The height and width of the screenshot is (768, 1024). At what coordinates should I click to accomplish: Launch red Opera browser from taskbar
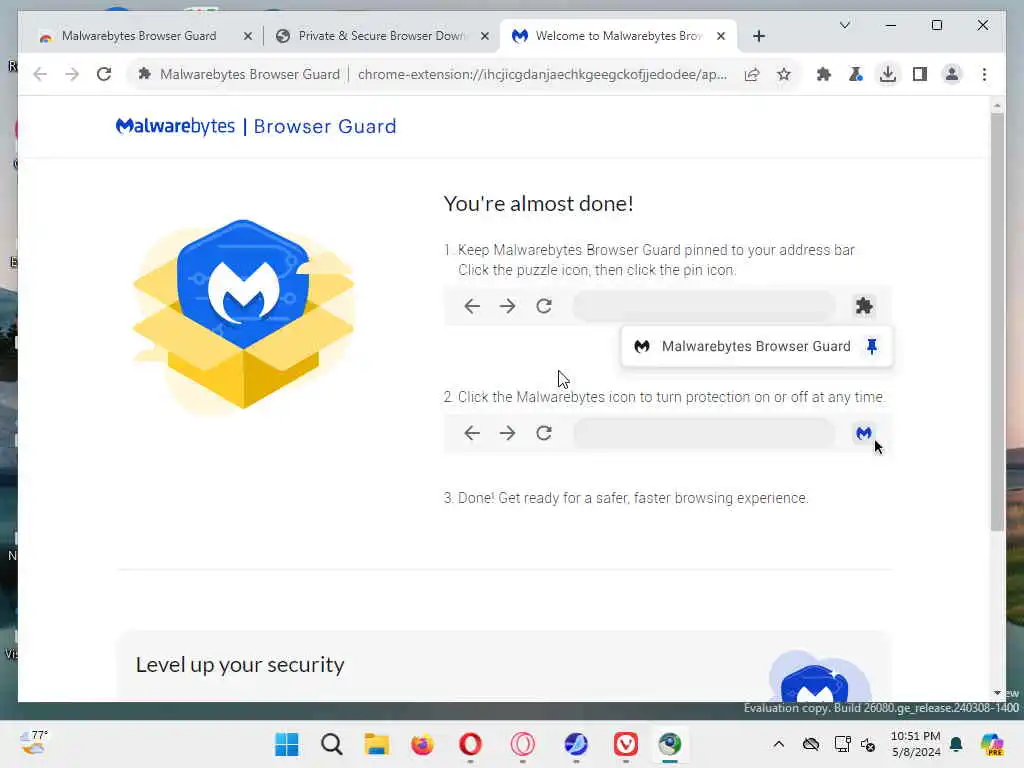point(470,744)
